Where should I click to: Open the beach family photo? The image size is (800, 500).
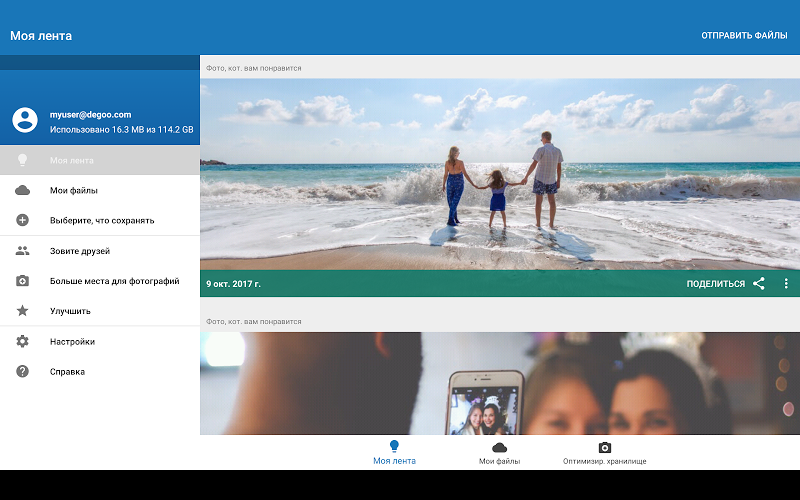pos(500,173)
